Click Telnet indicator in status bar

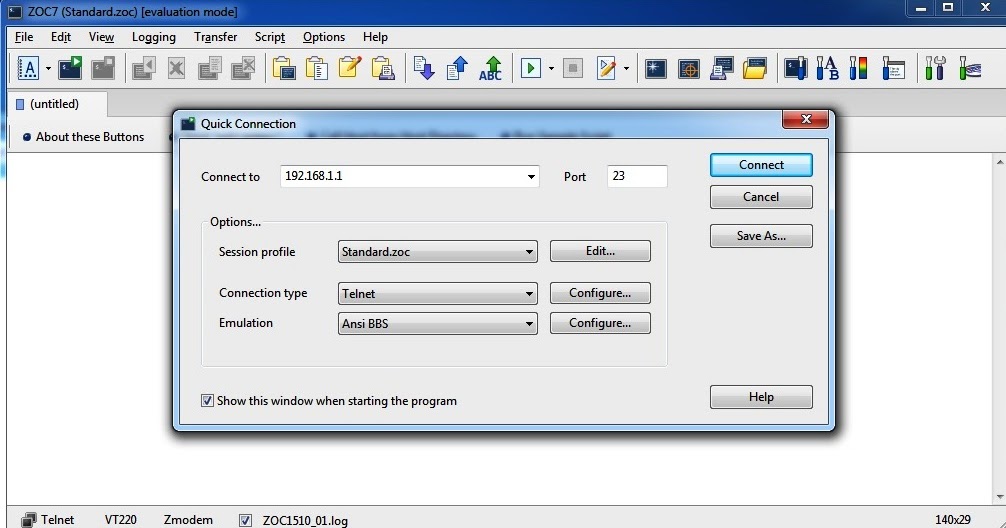coord(48,520)
